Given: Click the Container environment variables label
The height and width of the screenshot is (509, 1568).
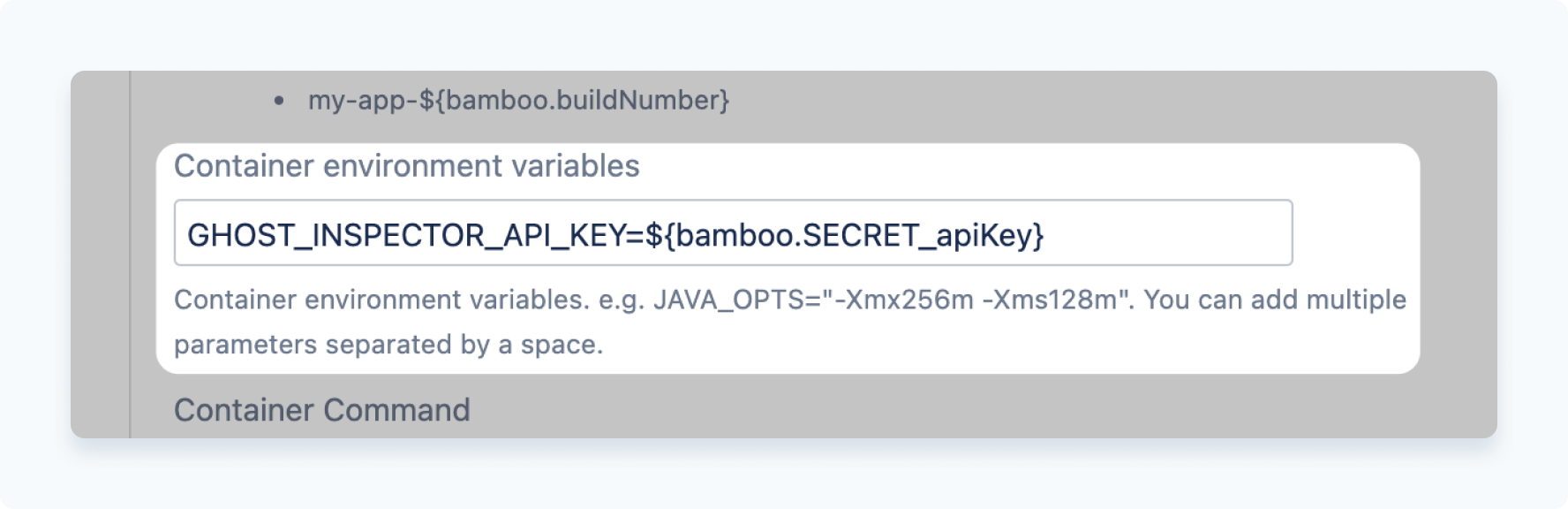Looking at the screenshot, I should (408, 164).
